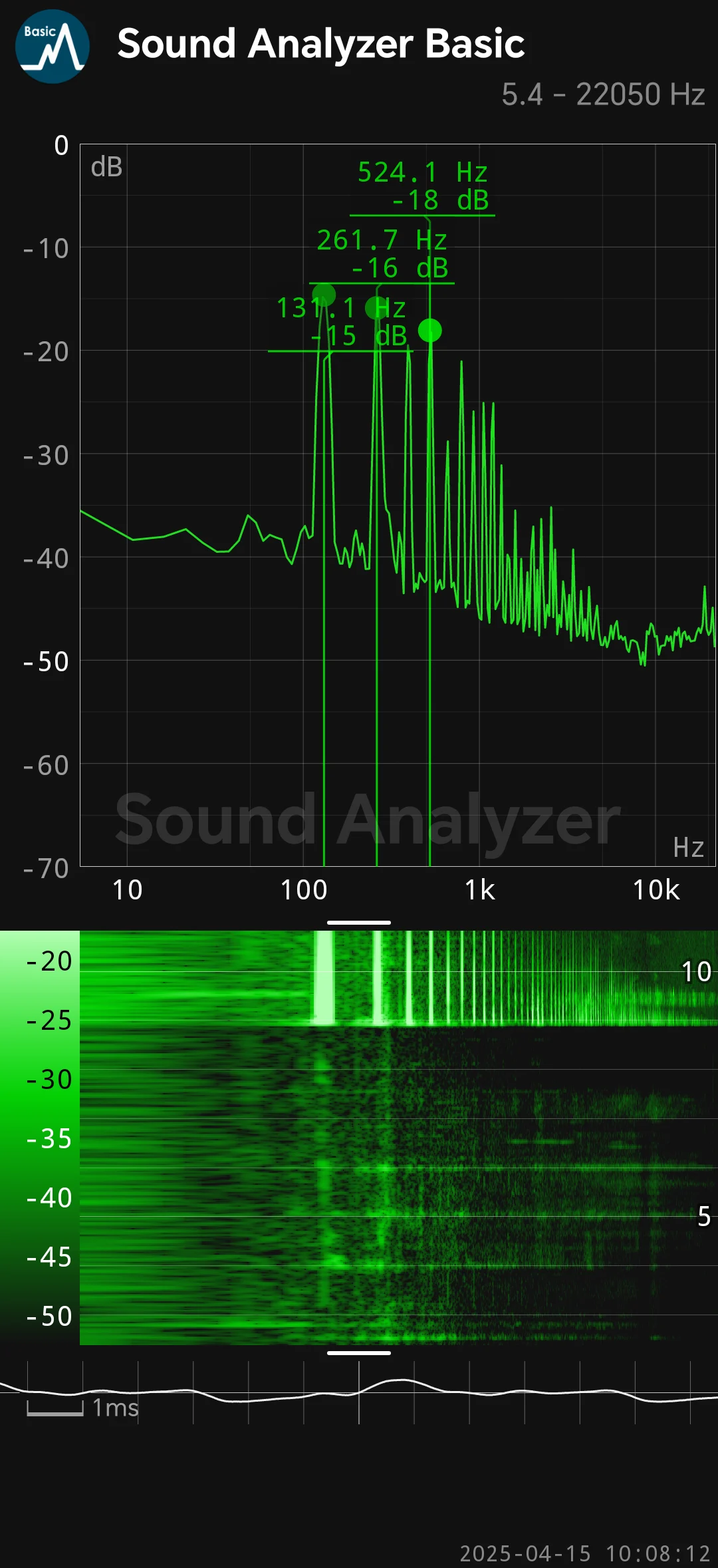Tap the Hz unit label in spectrum graph
The height and width of the screenshot is (1568, 718).
click(687, 848)
